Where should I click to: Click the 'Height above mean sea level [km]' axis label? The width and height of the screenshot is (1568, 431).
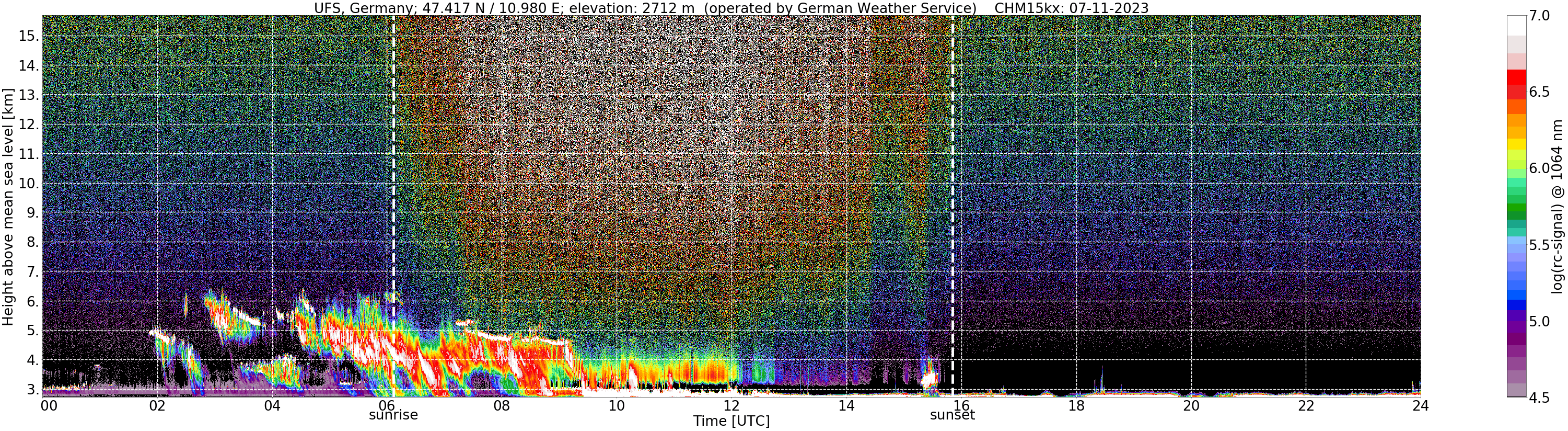click(x=8, y=207)
